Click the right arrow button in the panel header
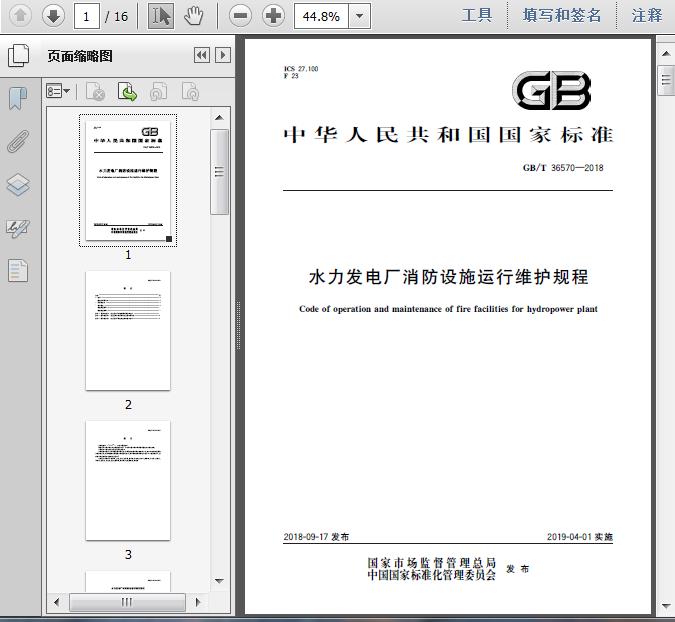 tap(223, 55)
